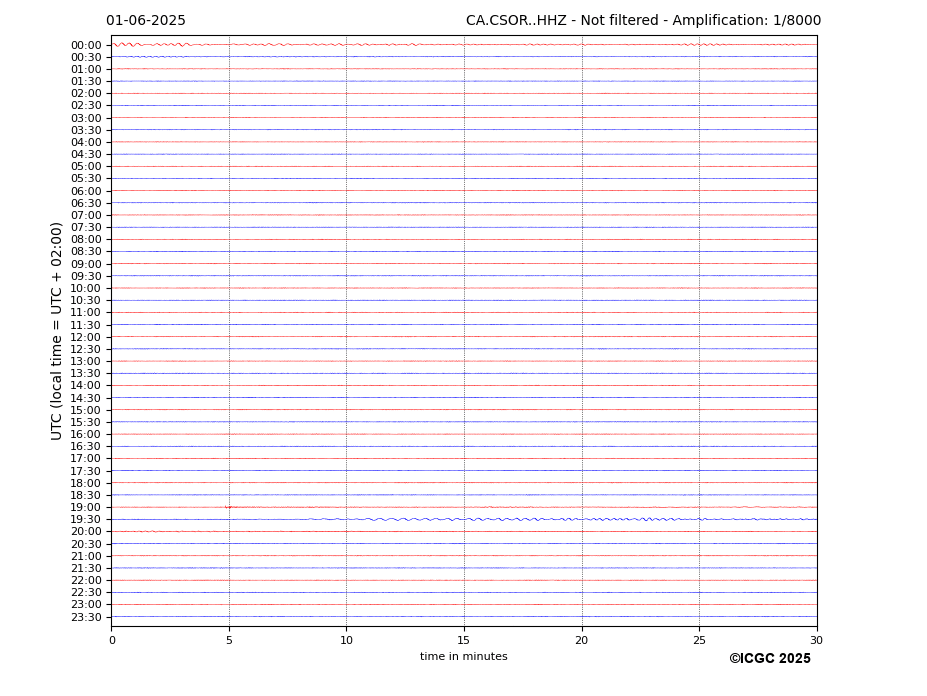
Task: Click the 25 minute axis tick label
Action: tap(699, 640)
